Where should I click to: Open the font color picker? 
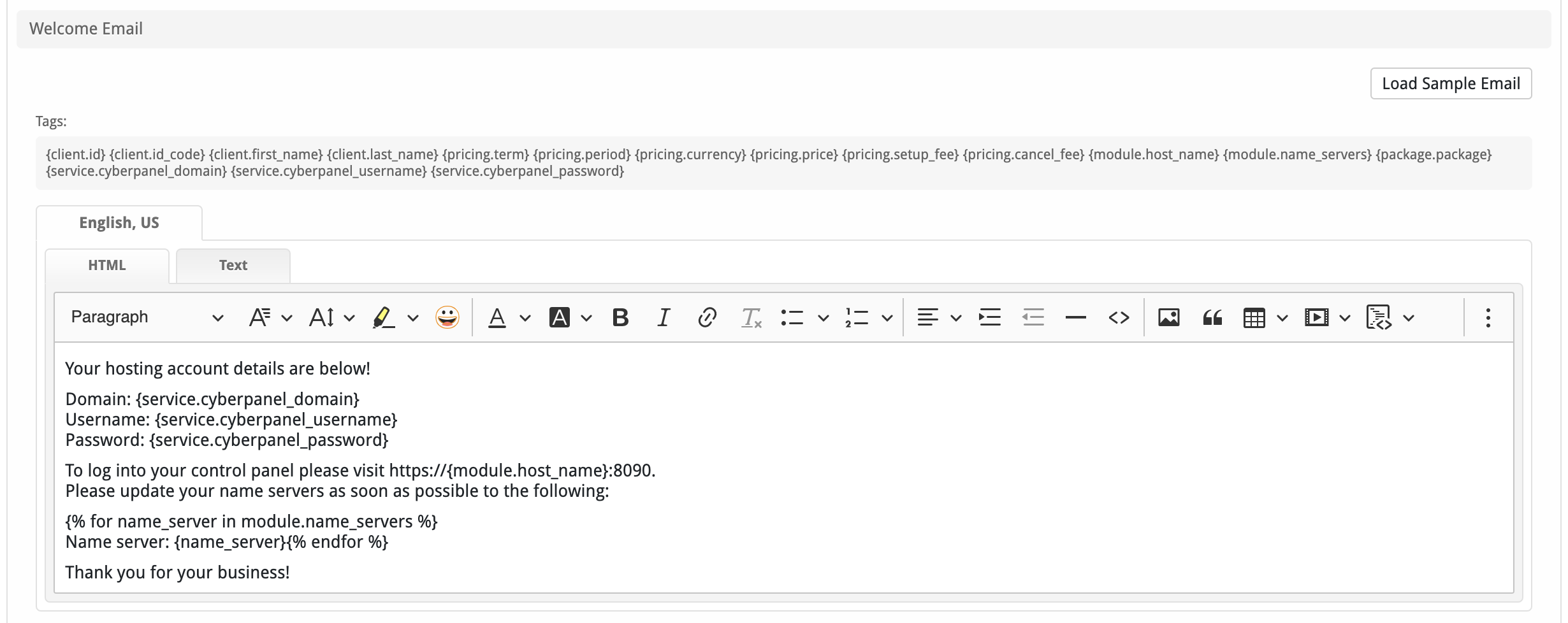pos(508,317)
